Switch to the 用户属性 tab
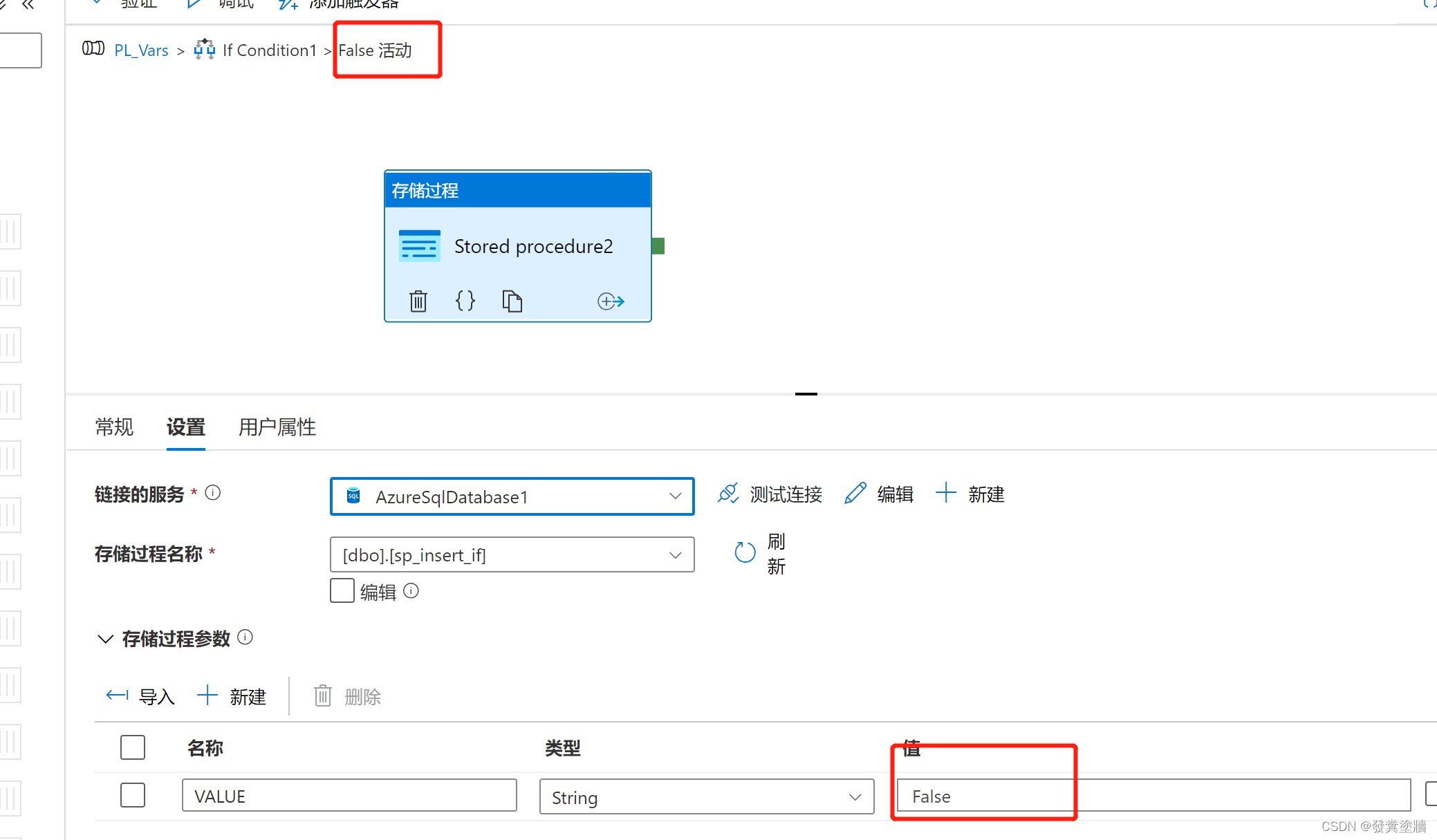The height and width of the screenshot is (840, 1437). pyautogui.click(x=277, y=427)
